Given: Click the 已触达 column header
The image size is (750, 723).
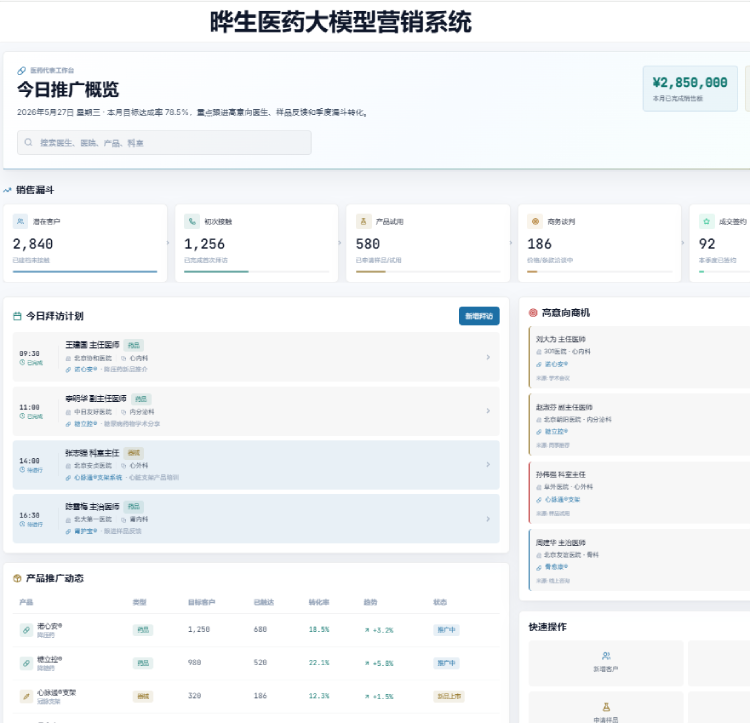Looking at the screenshot, I should coord(264,602).
